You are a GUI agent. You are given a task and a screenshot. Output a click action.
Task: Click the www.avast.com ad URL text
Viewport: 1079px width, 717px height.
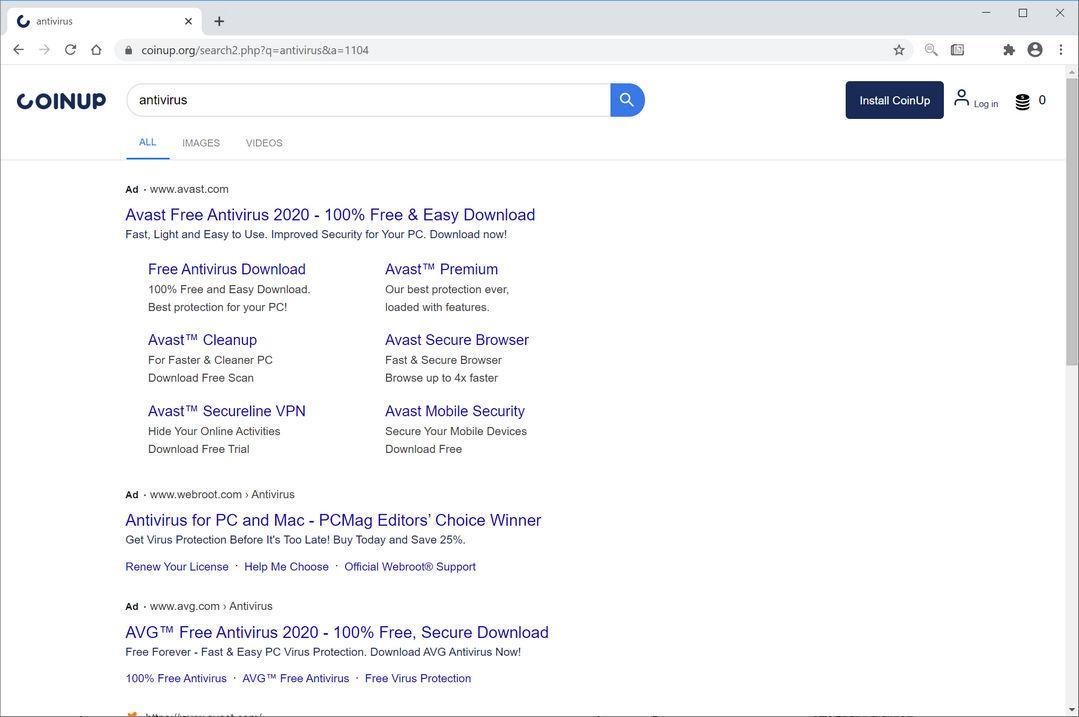click(x=189, y=189)
